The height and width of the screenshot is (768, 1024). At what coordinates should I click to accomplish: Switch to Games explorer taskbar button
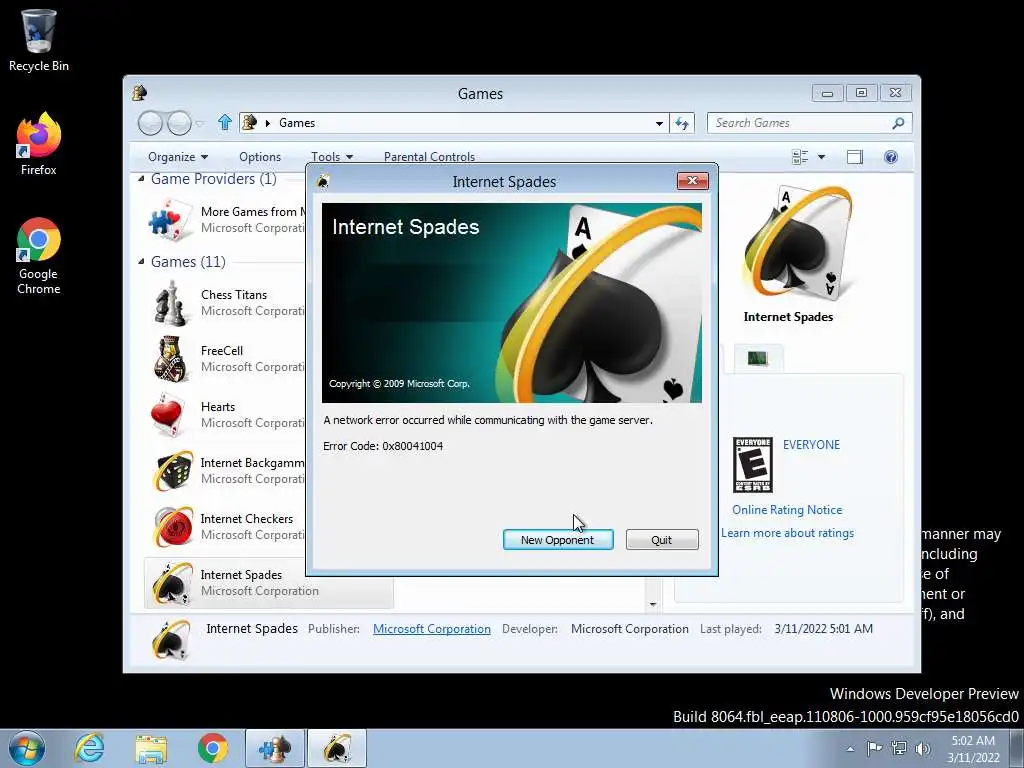[x=275, y=748]
